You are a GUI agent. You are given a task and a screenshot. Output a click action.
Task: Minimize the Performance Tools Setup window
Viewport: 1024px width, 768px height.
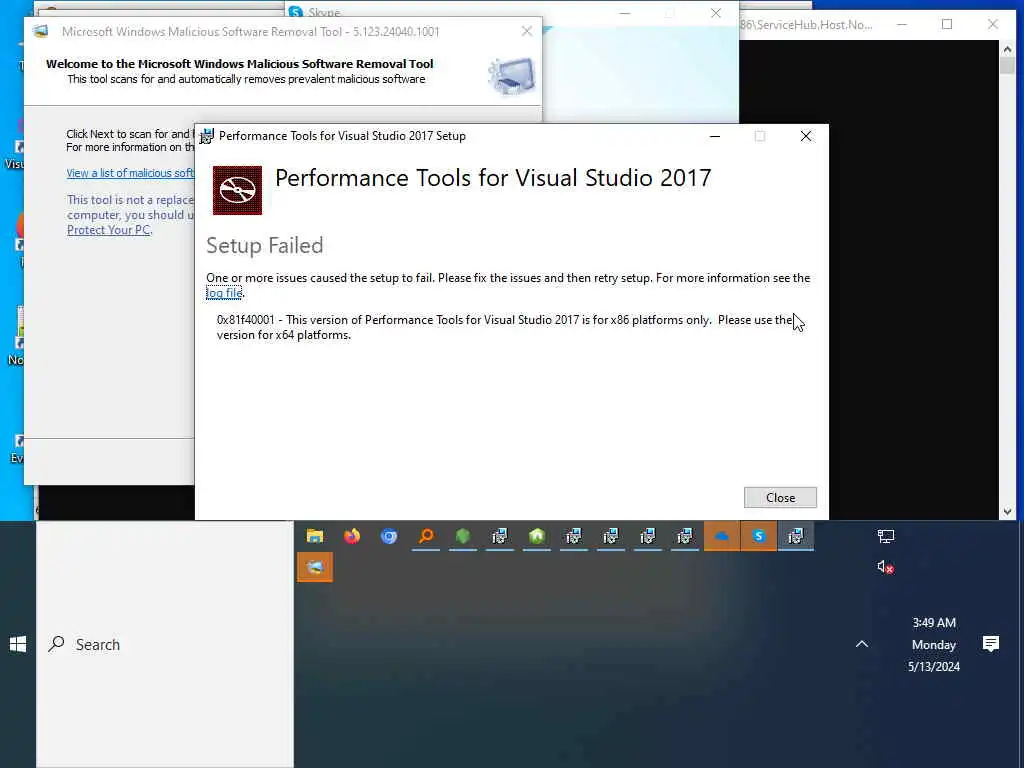click(x=715, y=136)
